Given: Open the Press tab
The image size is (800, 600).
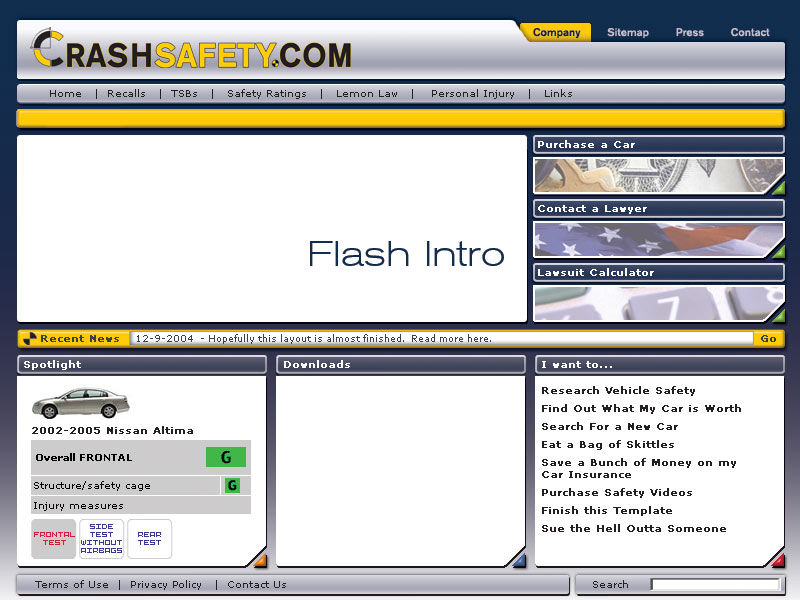Looking at the screenshot, I should (x=689, y=33).
